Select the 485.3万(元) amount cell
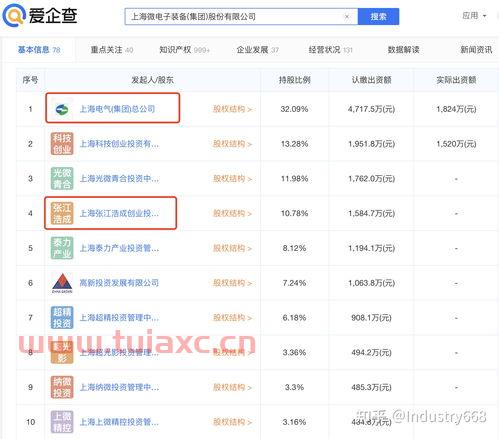 (x=371, y=387)
